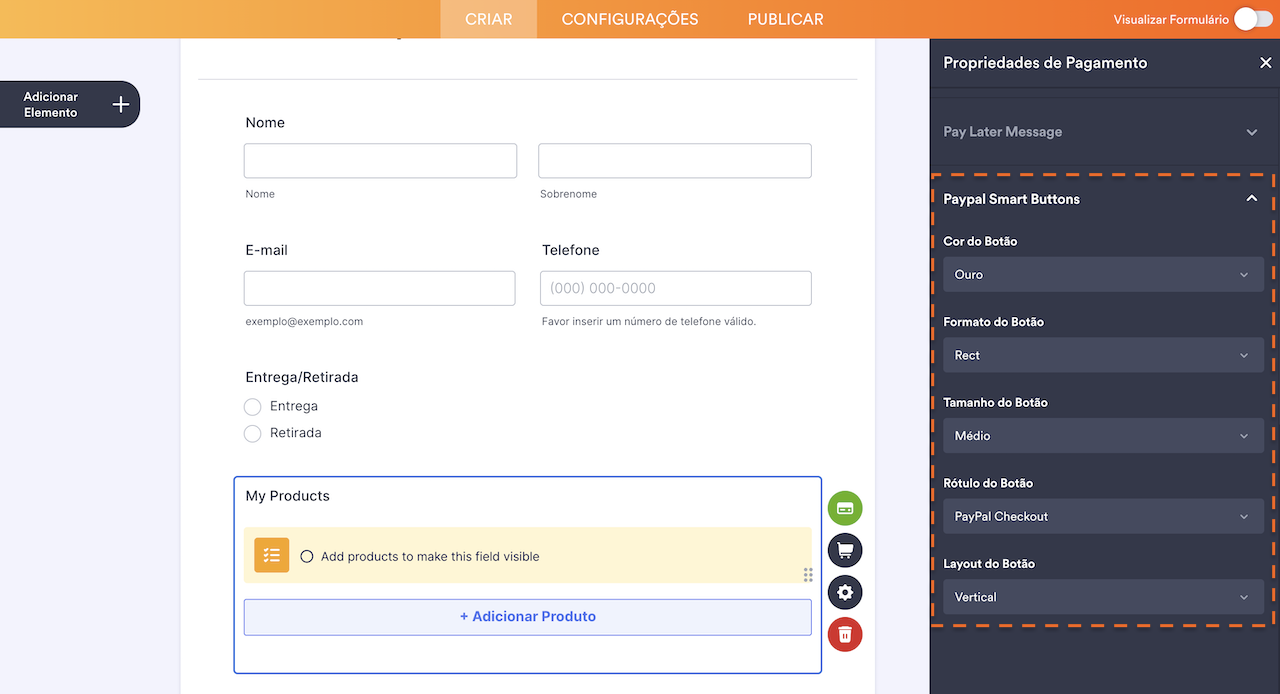The width and height of the screenshot is (1280, 694).
Task: Open the Rótulo do Botão dropdown
Action: click(x=1102, y=516)
